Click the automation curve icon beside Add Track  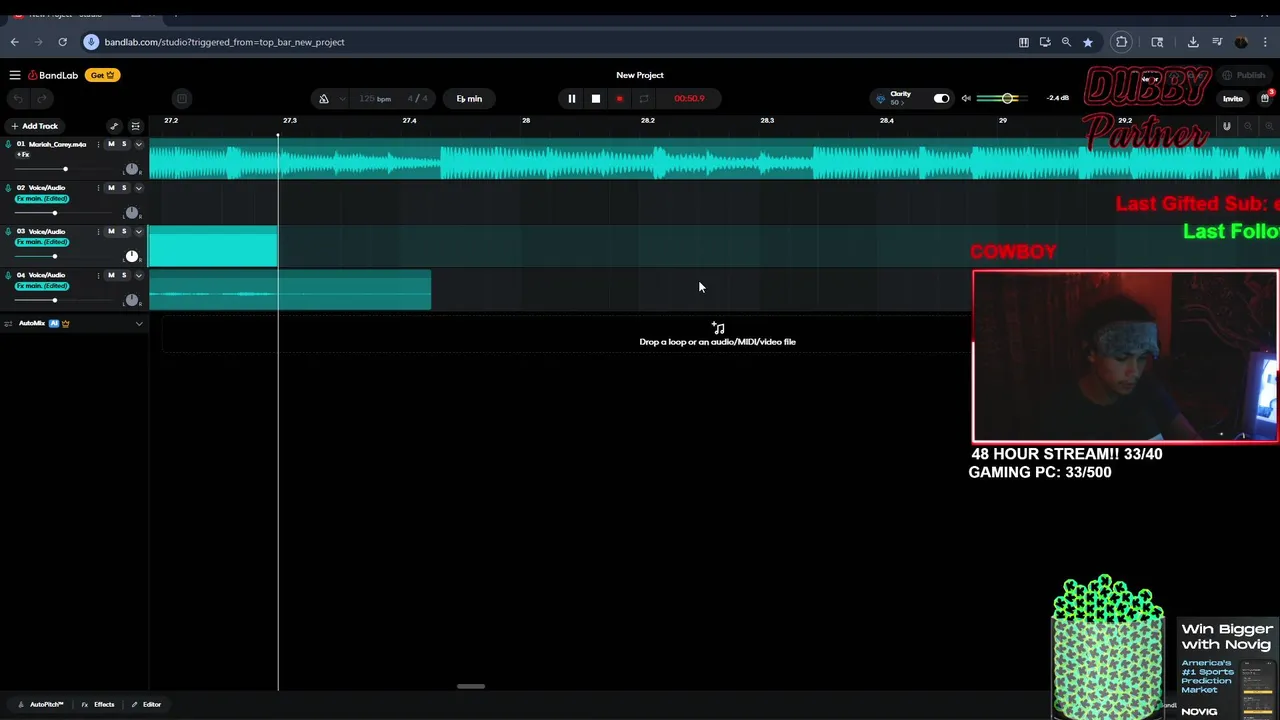(114, 126)
